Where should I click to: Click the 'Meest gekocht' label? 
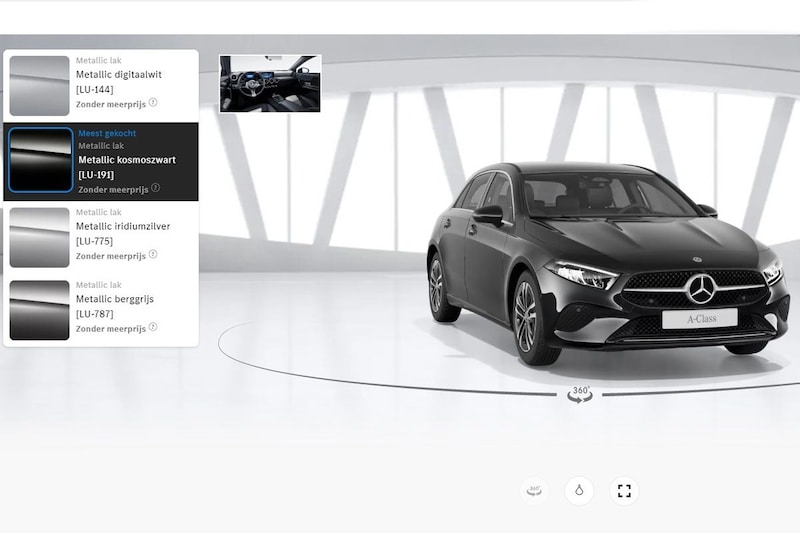click(x=107, y=133)
